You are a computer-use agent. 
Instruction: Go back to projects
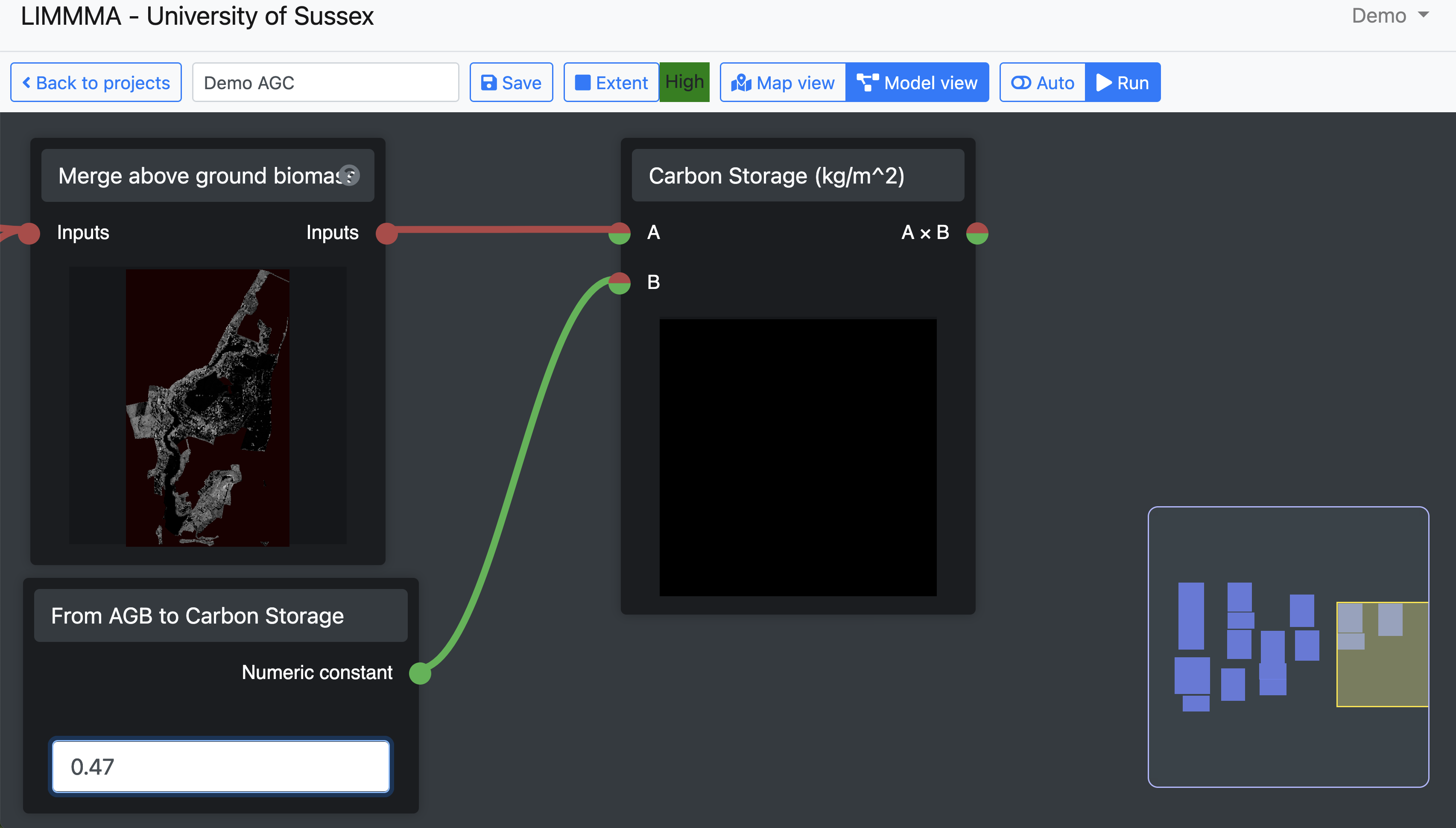tap(96, 82)
